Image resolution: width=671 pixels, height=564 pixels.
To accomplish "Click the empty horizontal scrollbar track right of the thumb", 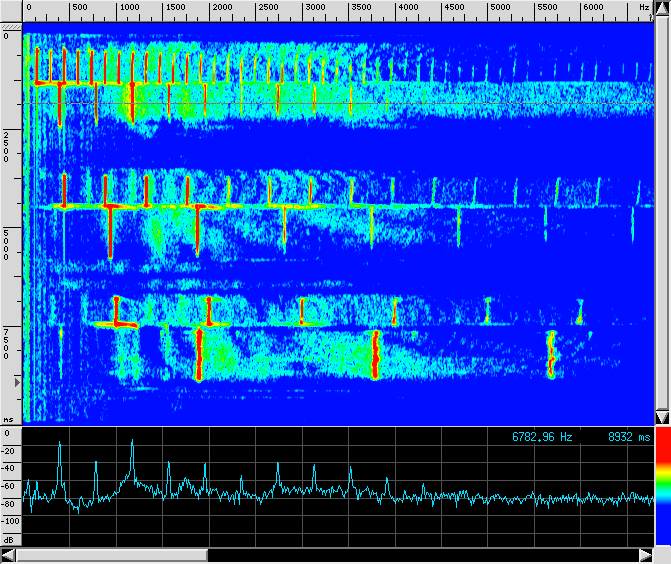I will click(420, 555).
